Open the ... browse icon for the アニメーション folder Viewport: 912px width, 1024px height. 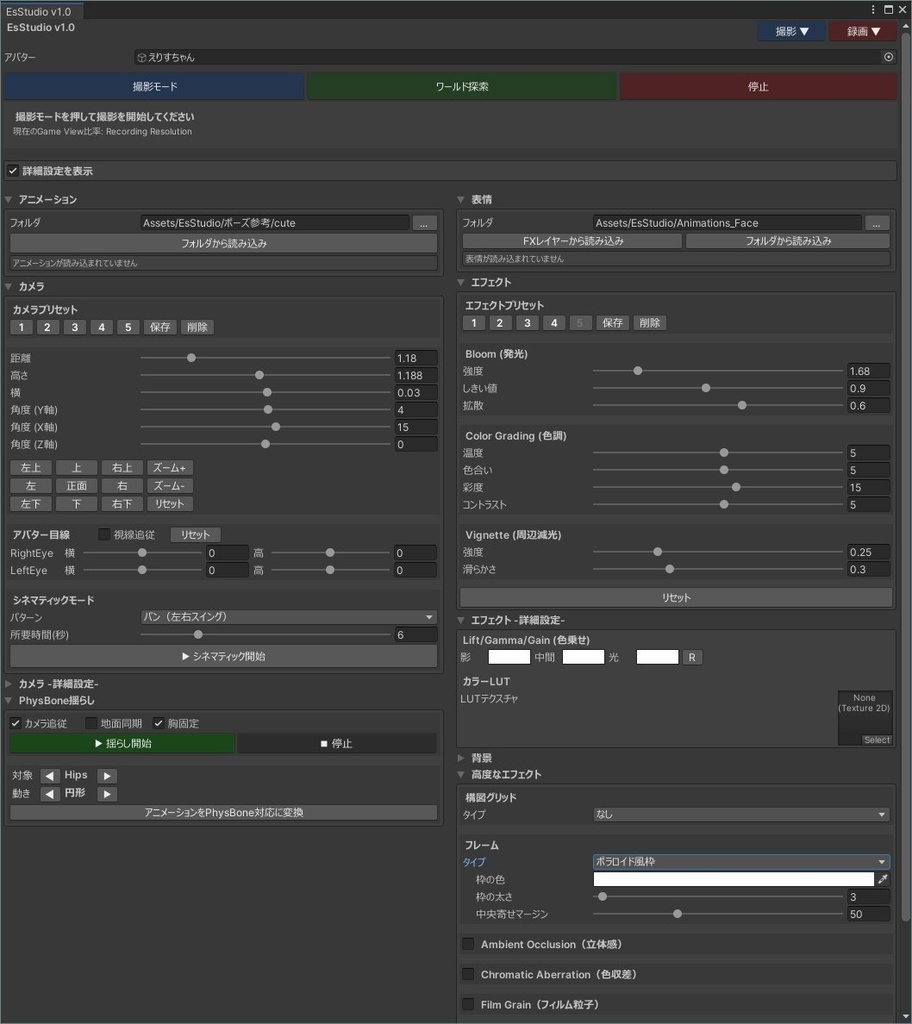(x=427, y=222)
